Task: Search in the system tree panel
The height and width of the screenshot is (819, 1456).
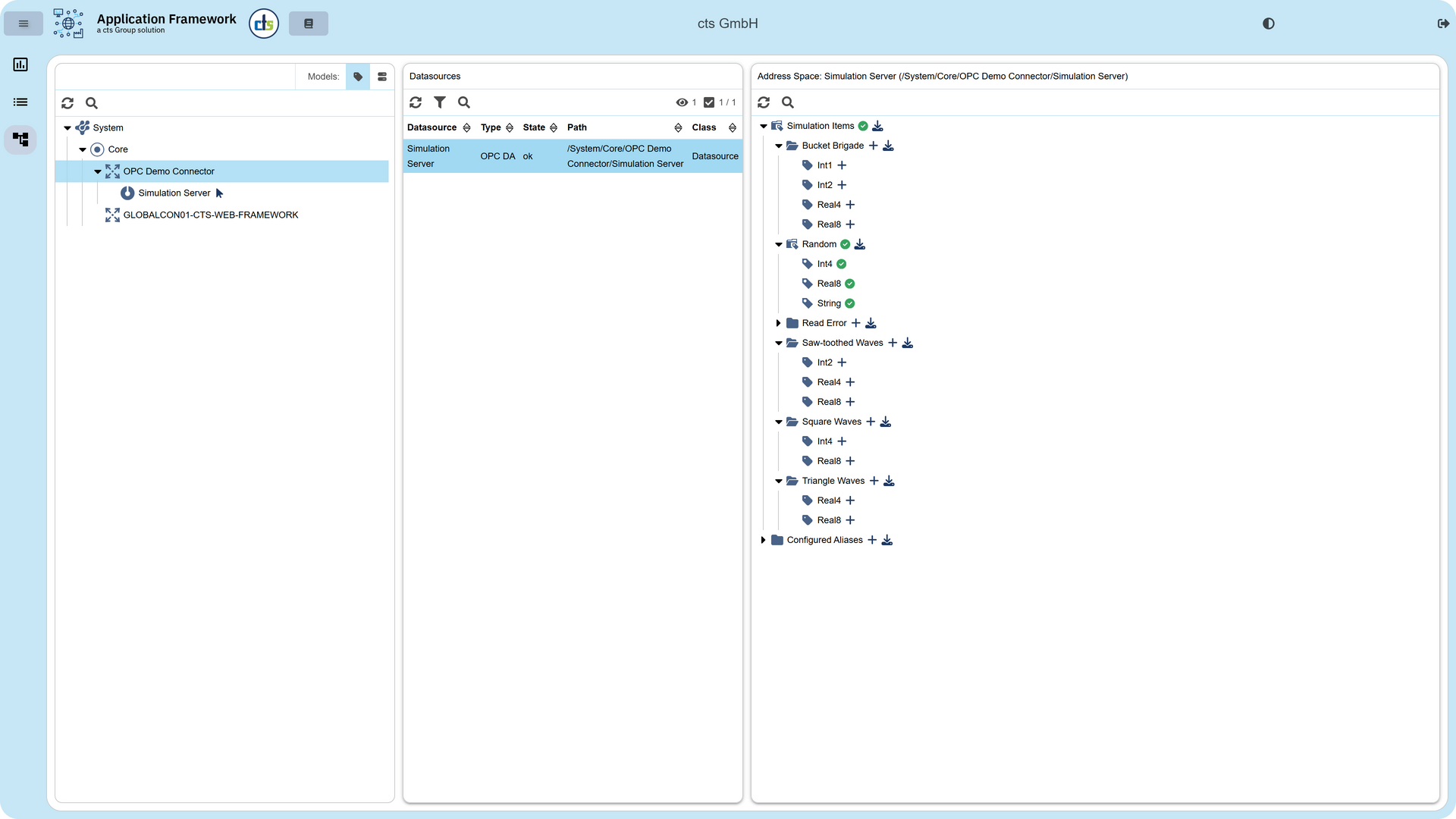Action: (x=92, y=103)
